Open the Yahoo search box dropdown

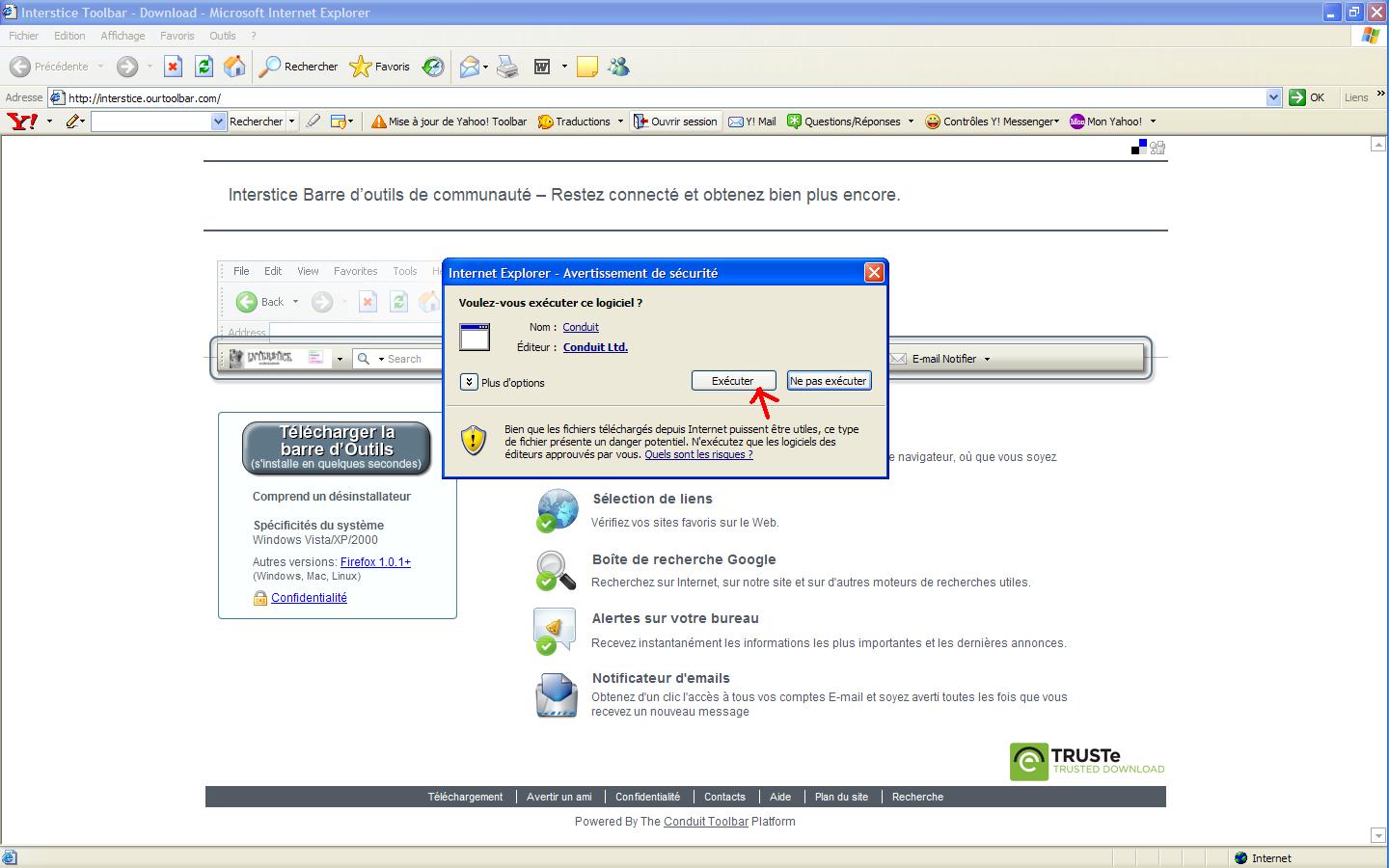tap(218, 122)
